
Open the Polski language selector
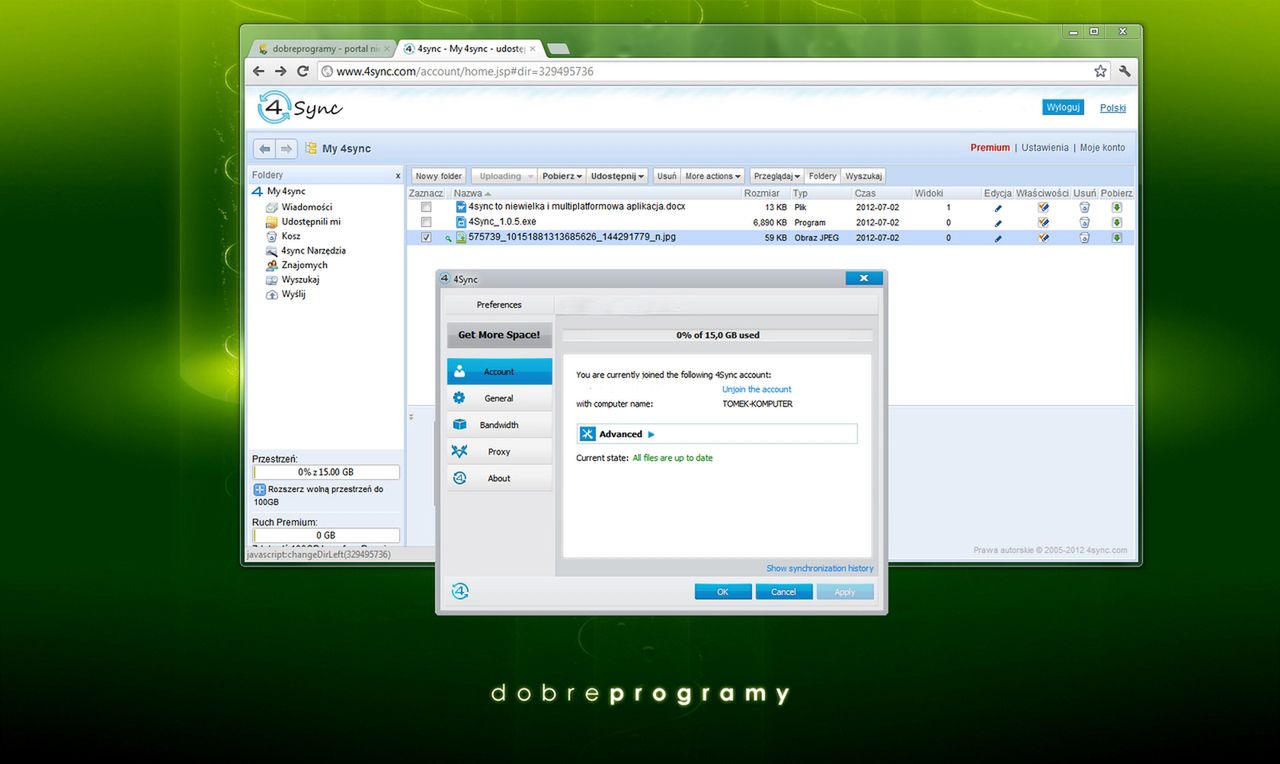coord(1113,108)
